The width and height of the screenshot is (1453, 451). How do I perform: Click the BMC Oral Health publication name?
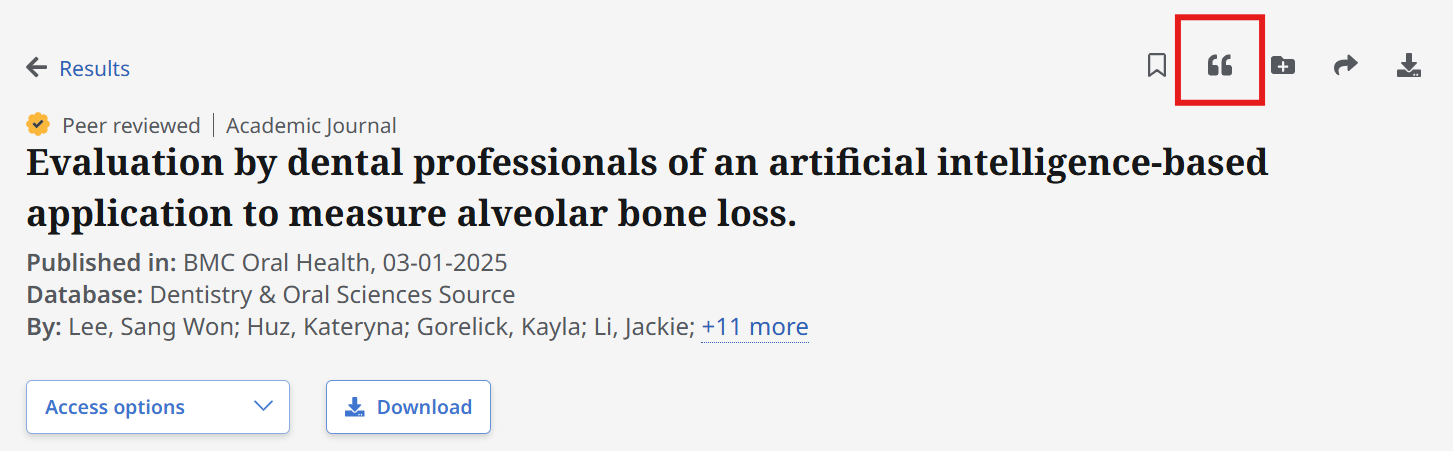tap(276, 263)
